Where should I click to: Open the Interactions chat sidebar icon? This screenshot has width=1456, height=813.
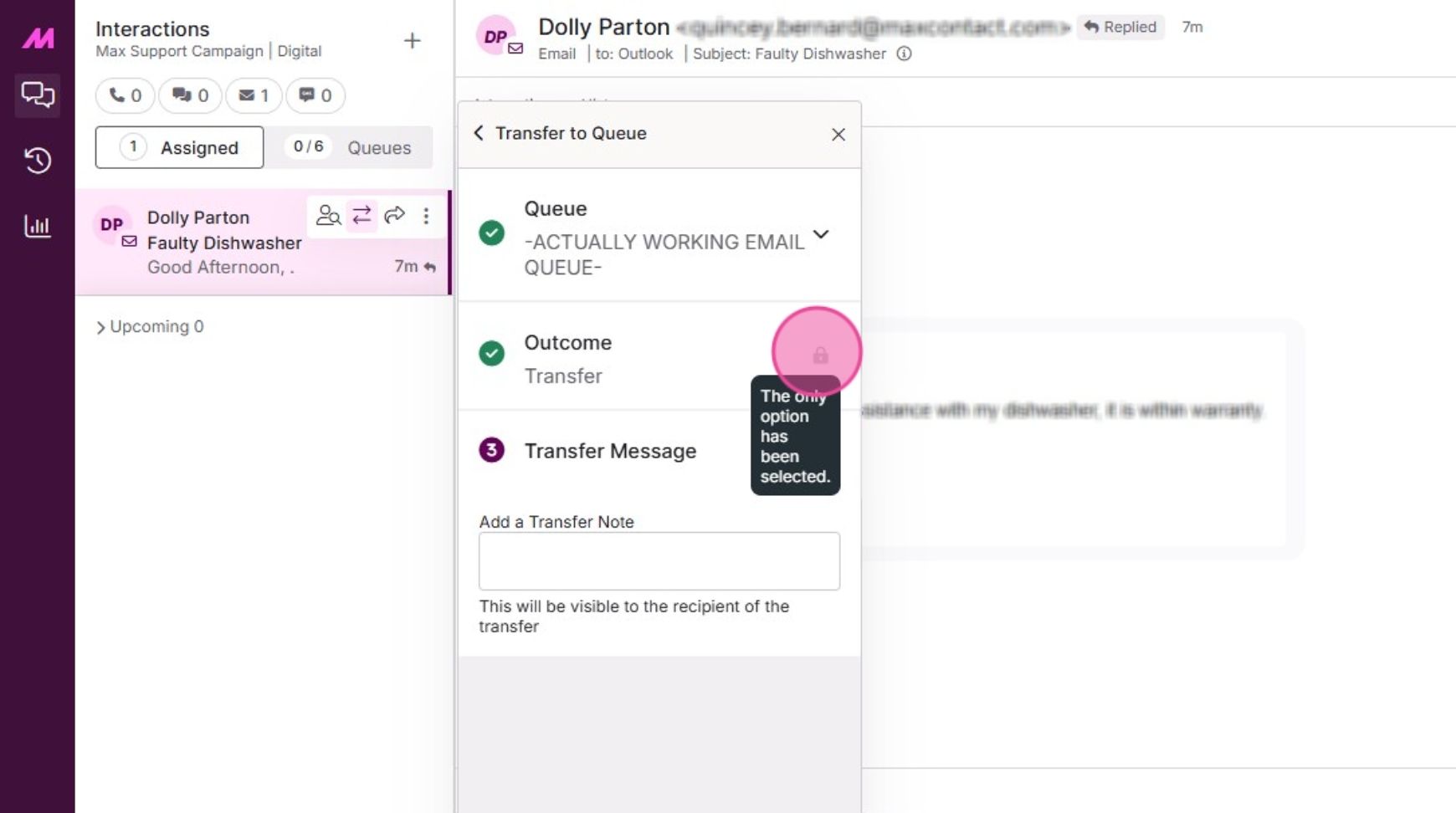pyautogui.click(x=38, y=95)
